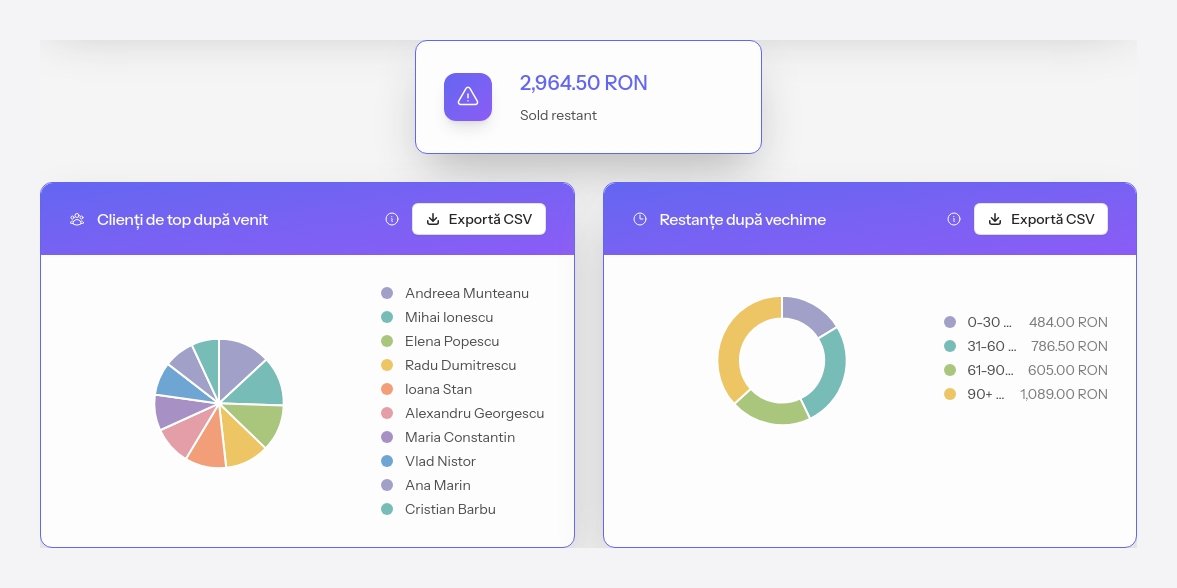Click the 484.00 RON aging amount
The image size is (1177, 588).
1068,322
